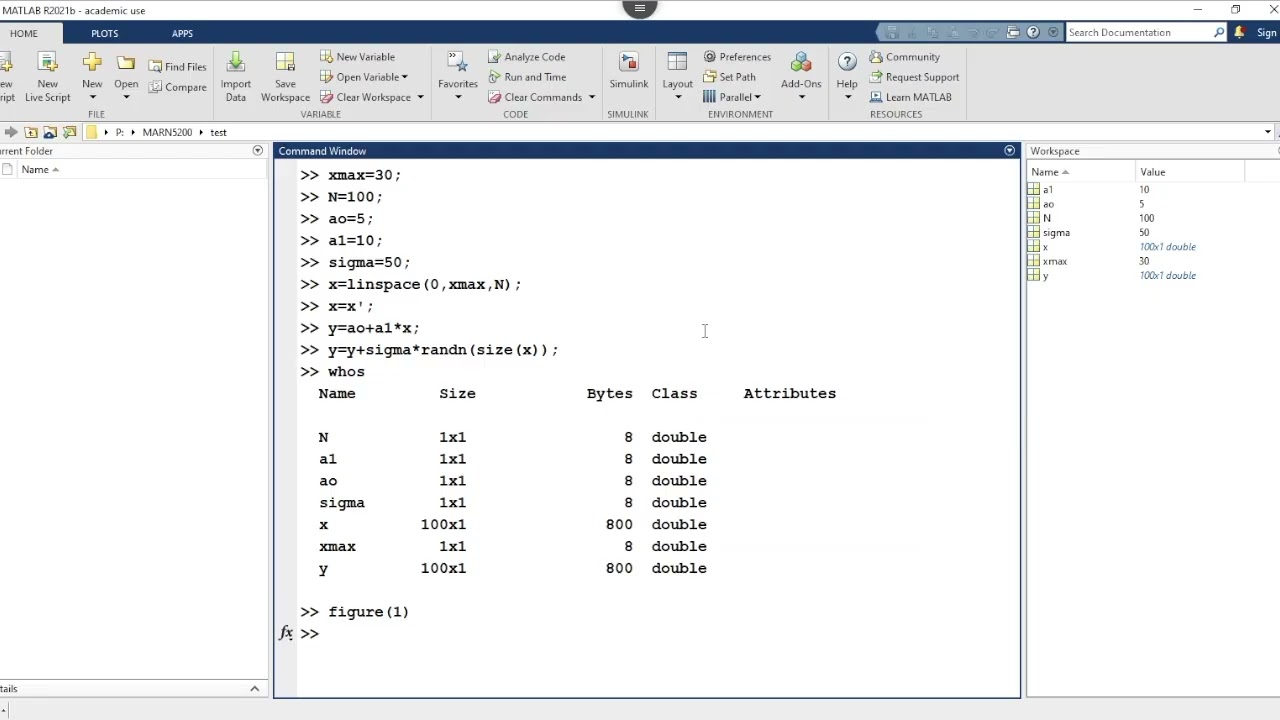Open Clear Workspace dropdown arrow
Image resolution: width=1280 pixels, height=720 pixels.
click(x=420, y=97)
